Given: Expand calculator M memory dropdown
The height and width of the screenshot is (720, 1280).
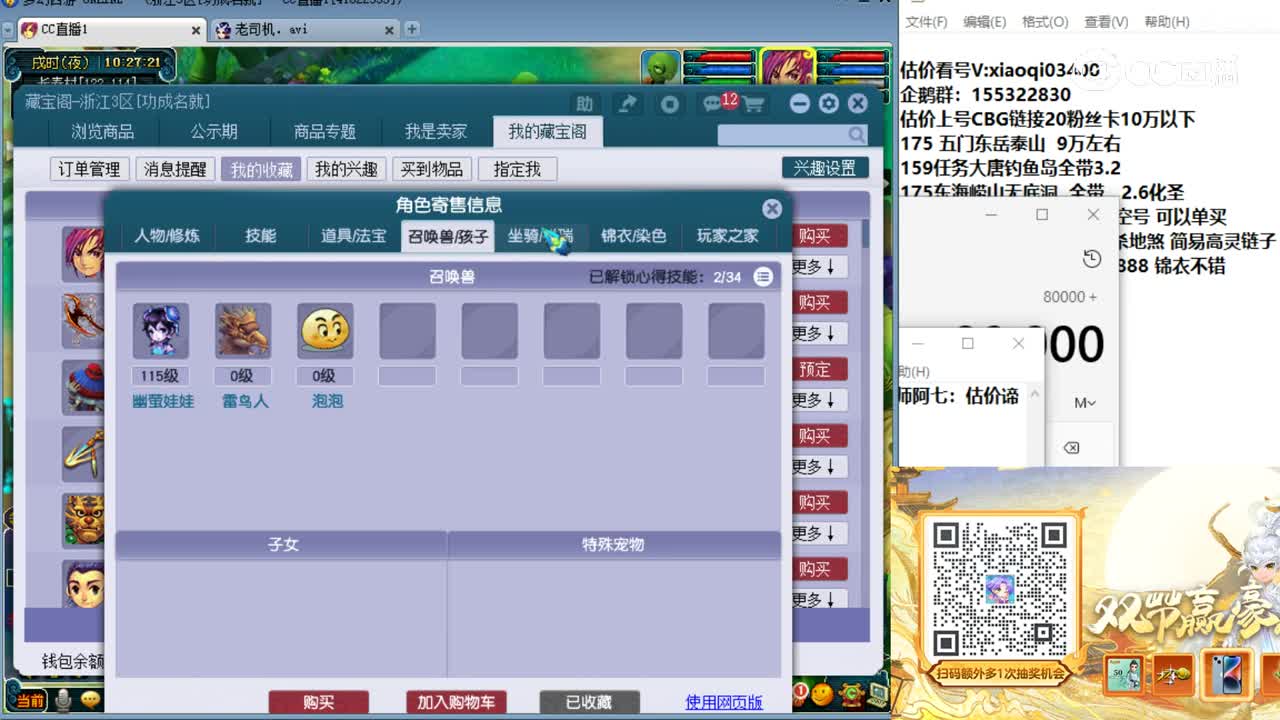Looking at the screenshot, I should pos(1085,402).
